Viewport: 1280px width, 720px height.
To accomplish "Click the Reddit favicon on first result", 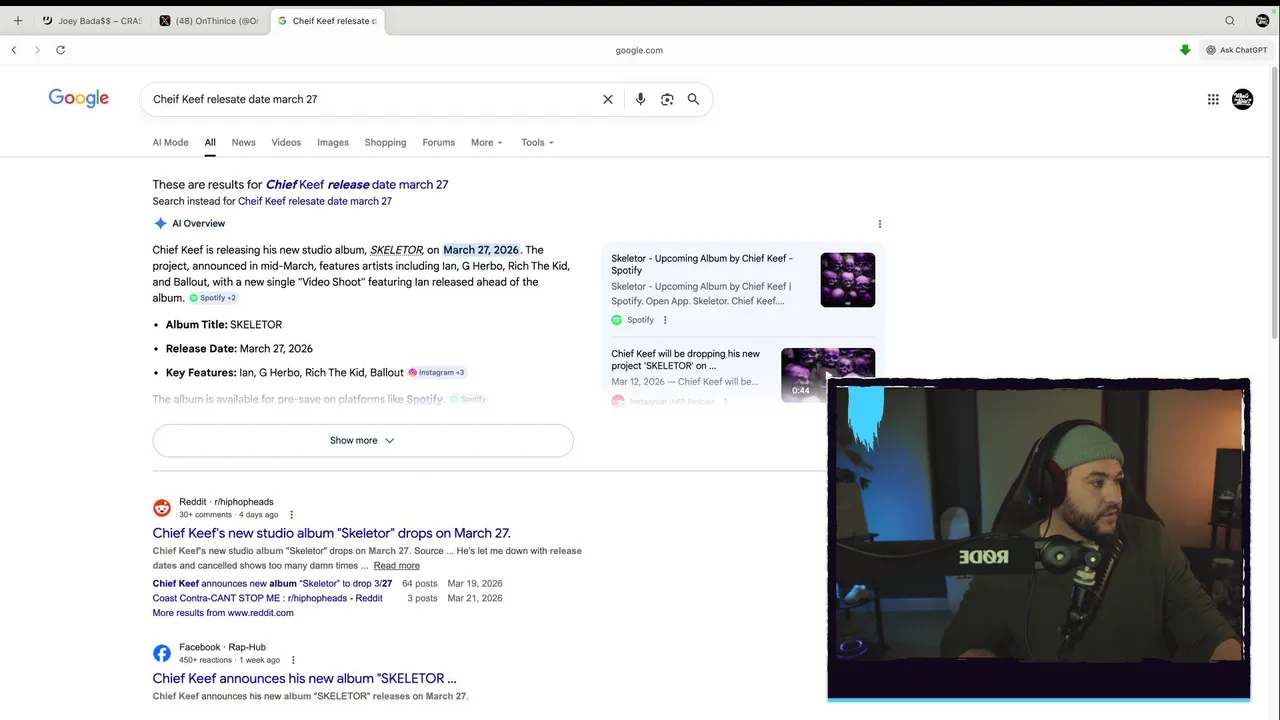I will point(162,508).
